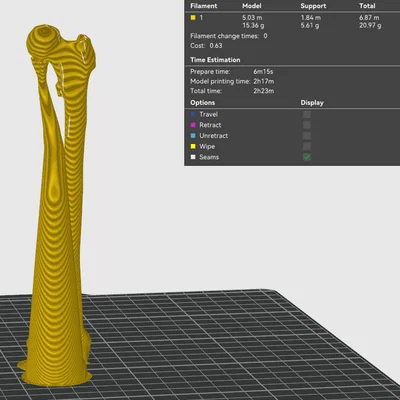Screen dimensions: 400x400
Task: Click the Total time value
Action: point(264,91)
